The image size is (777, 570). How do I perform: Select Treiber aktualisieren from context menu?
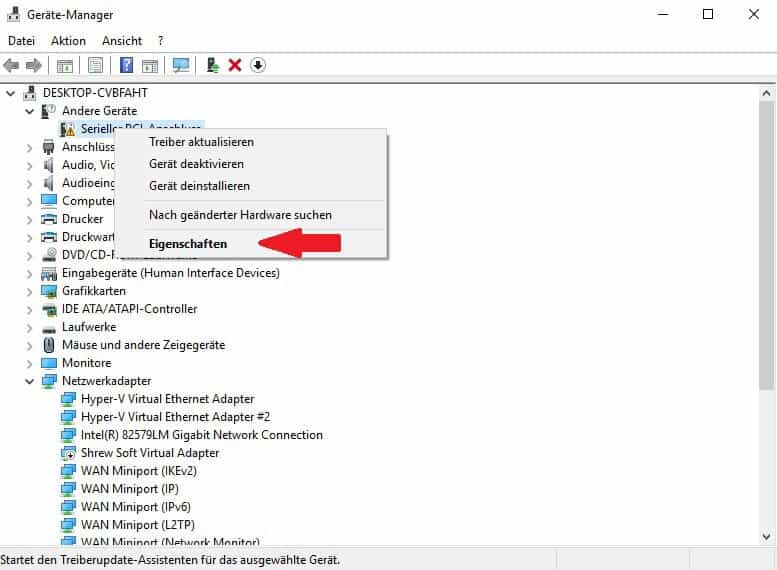tap(201, 142)
